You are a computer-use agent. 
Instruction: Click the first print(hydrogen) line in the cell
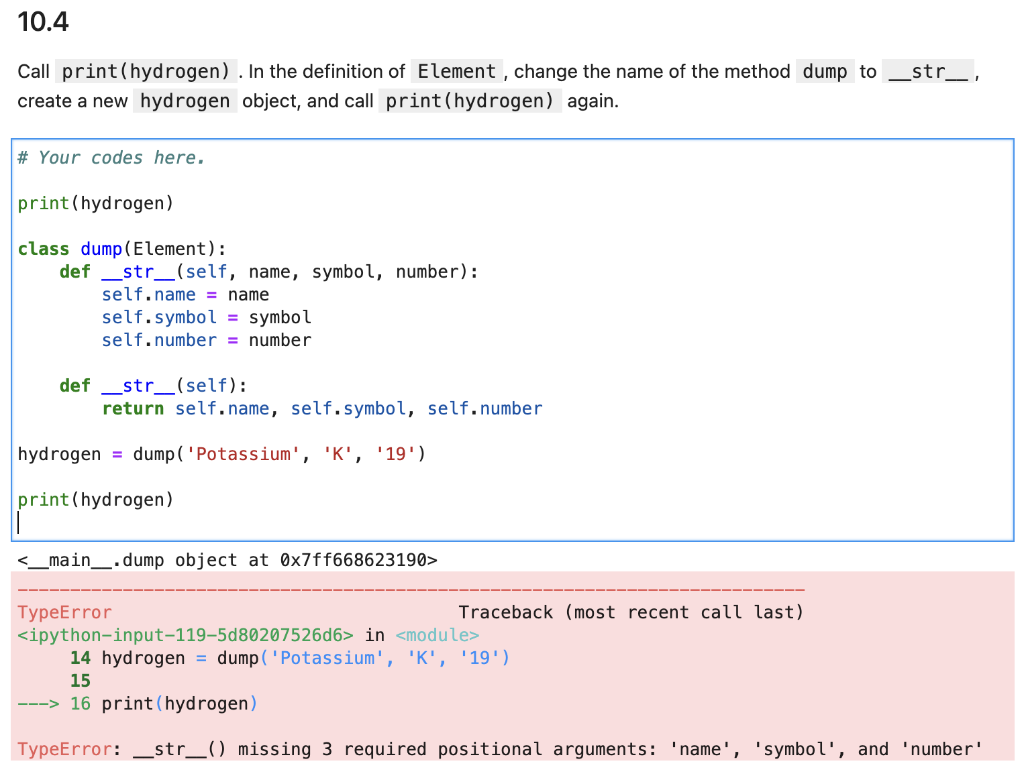tap(95, 203)
